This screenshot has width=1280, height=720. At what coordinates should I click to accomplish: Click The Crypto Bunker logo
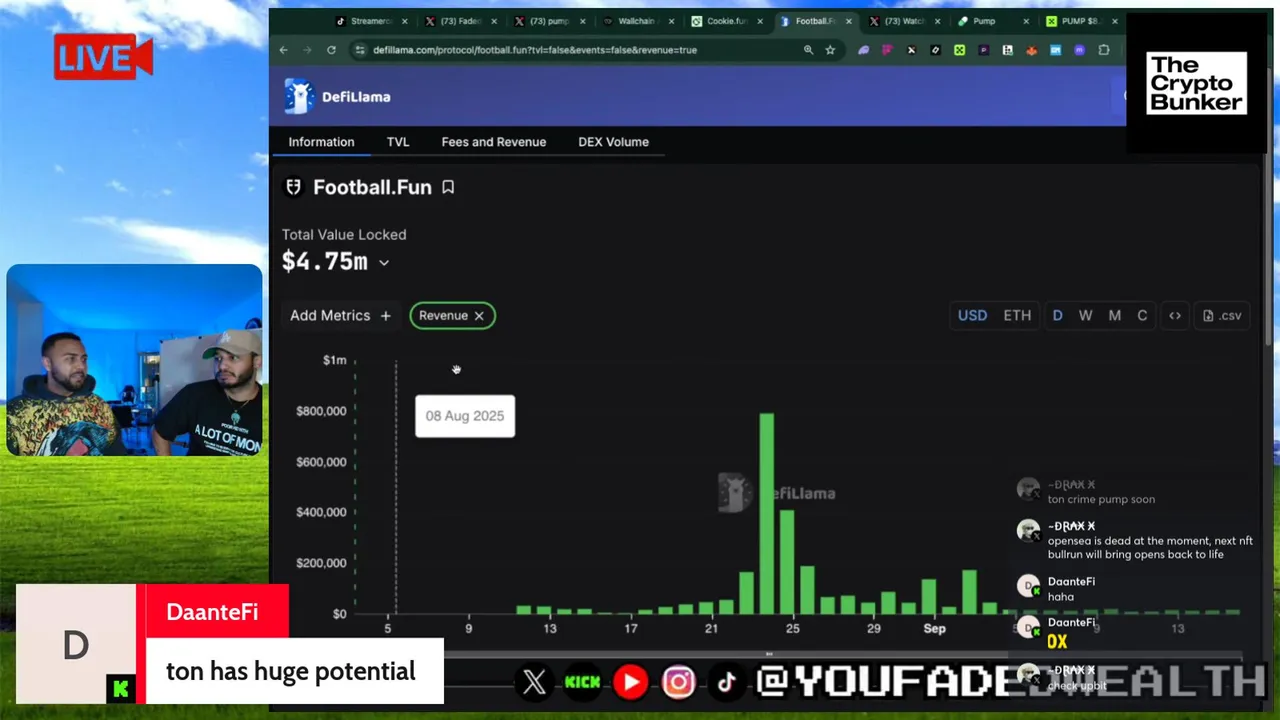click(x=1196, y=83)
